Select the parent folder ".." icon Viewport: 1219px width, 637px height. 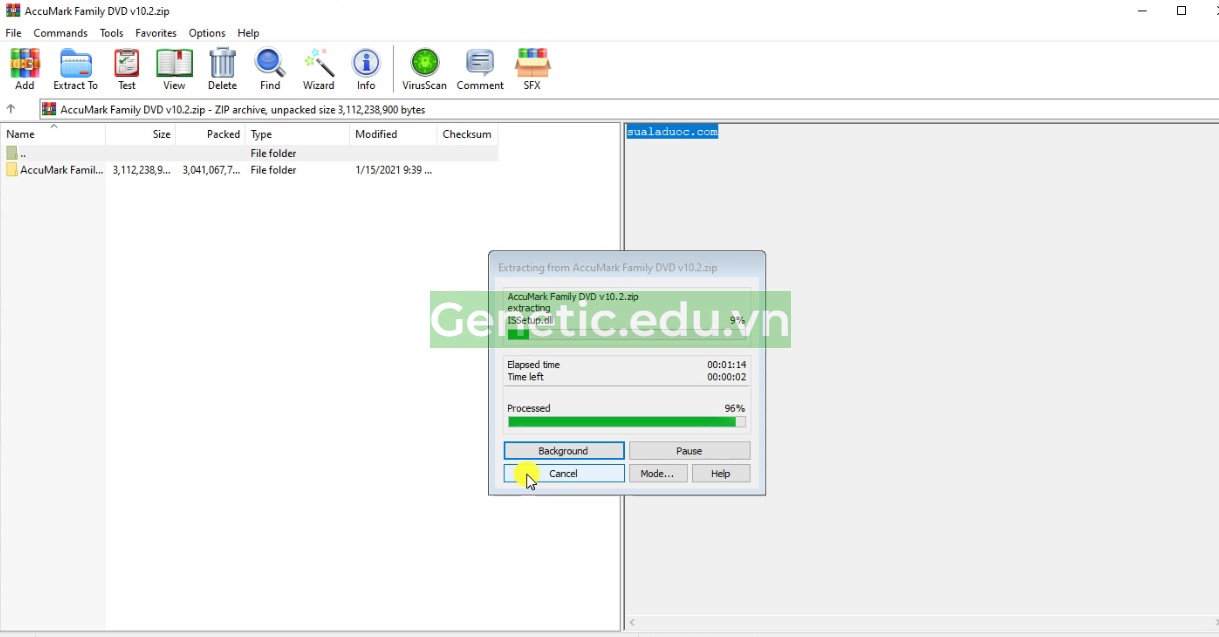(12, 153)
